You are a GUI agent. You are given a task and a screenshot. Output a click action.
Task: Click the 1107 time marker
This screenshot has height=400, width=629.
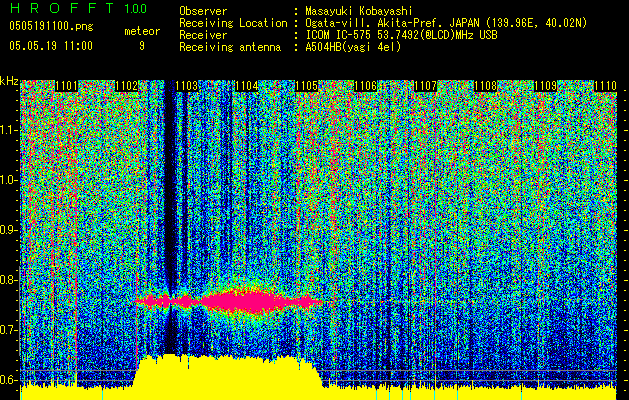click(425, 86)
